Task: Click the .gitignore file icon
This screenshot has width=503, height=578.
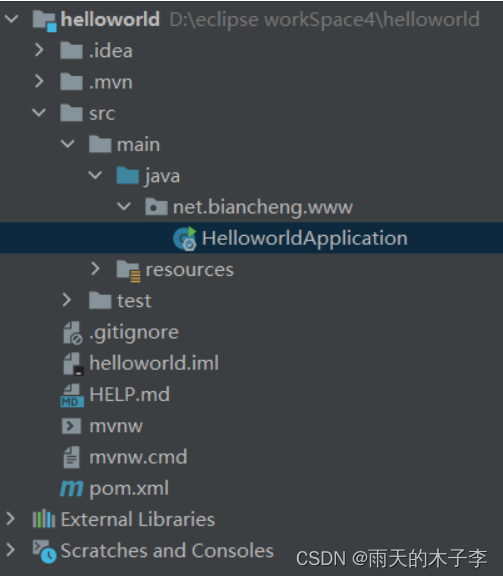Action: tap(73, 332)
